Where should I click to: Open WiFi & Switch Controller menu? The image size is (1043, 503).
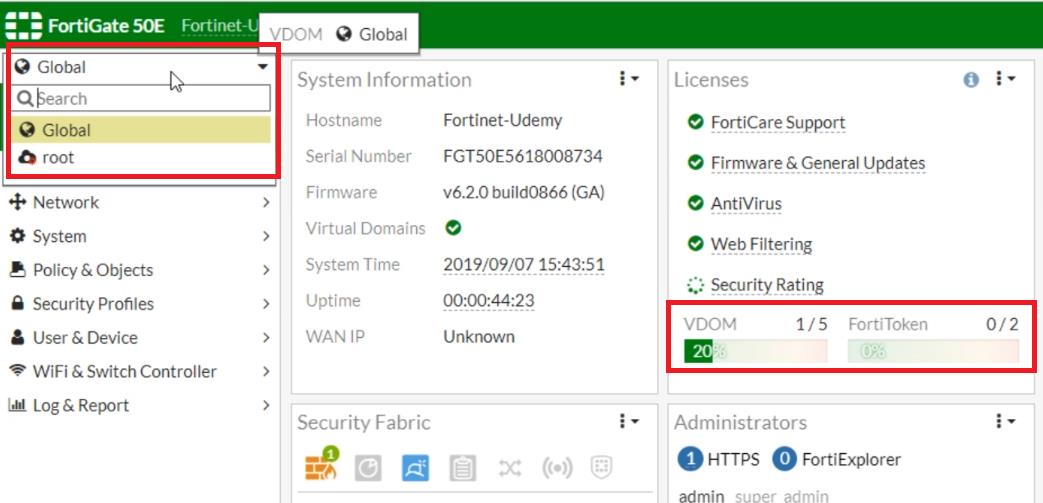pos(140,371)
